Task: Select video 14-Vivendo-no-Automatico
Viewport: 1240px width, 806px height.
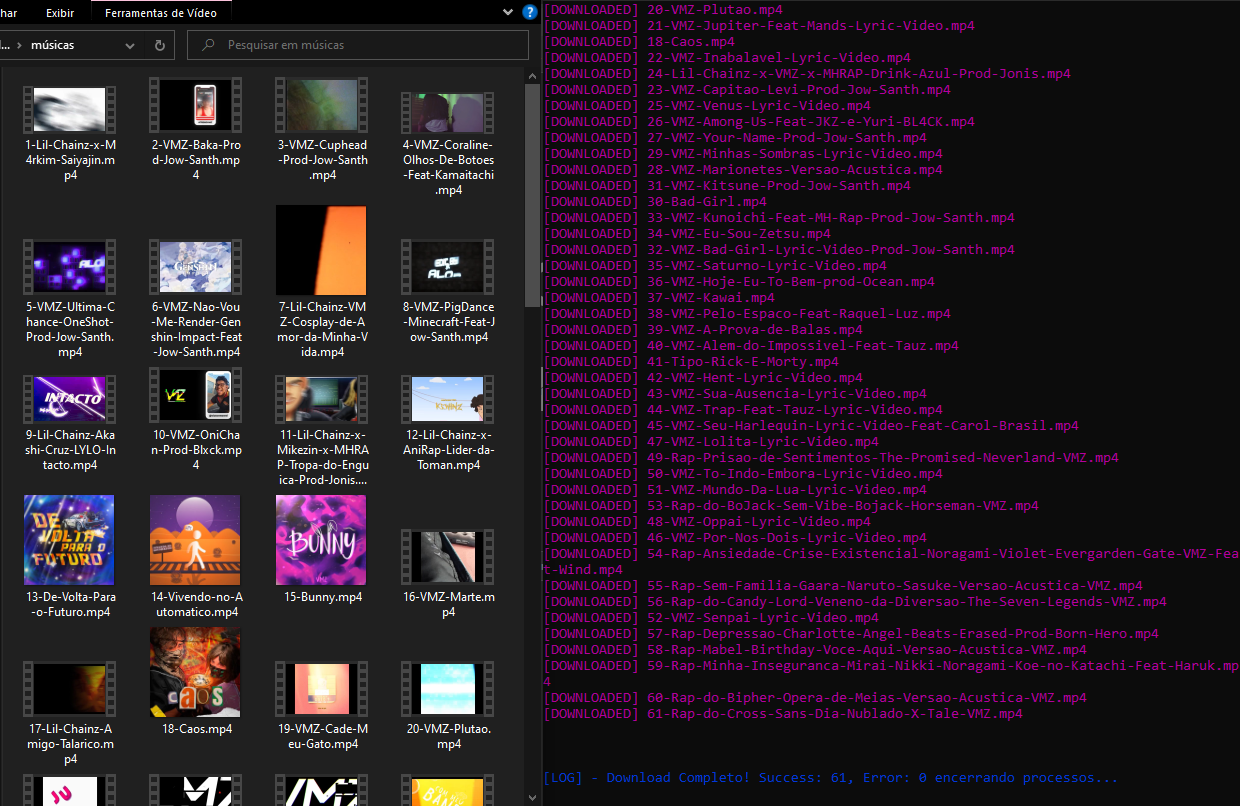Action: coord(195,557)
